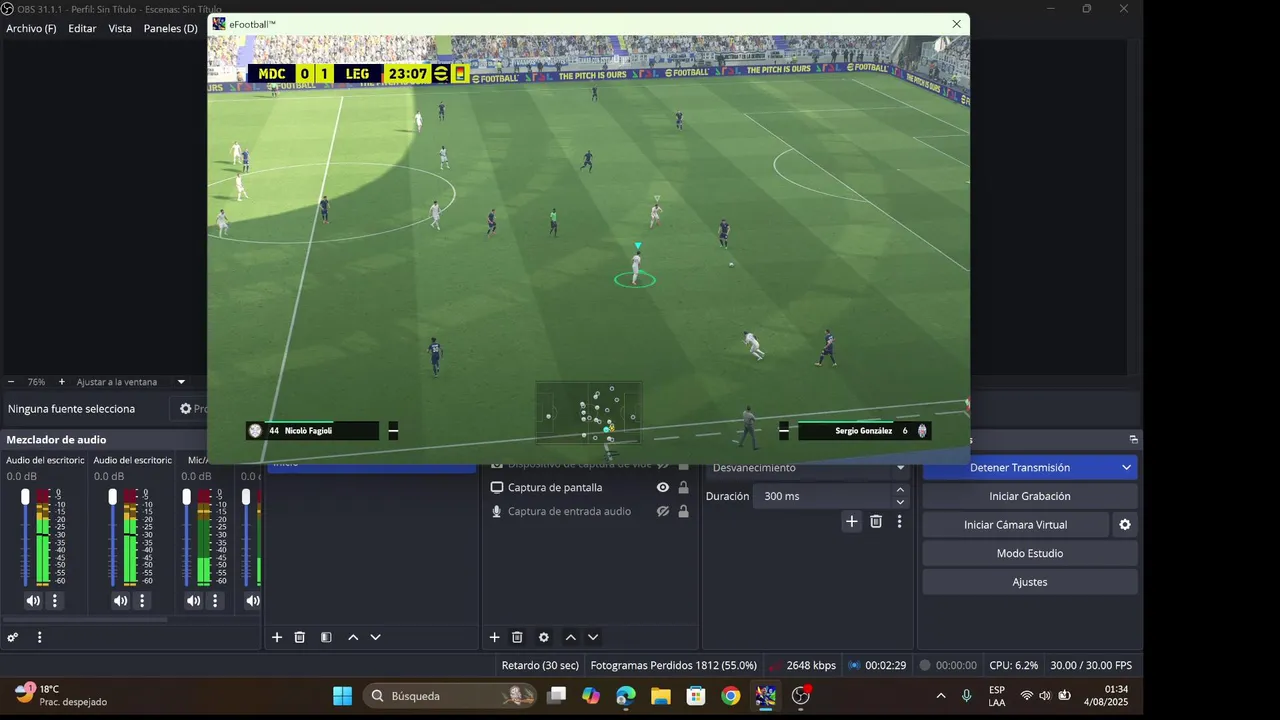Click audio mixer horizontal scrollbar
Viewport: 1280px width, 720px height.
pos(86,620)
